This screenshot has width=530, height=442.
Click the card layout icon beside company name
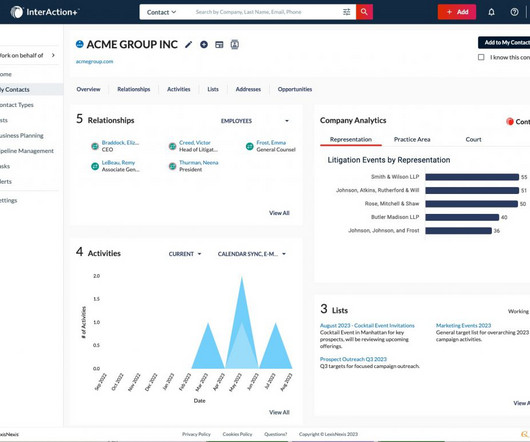219,45
